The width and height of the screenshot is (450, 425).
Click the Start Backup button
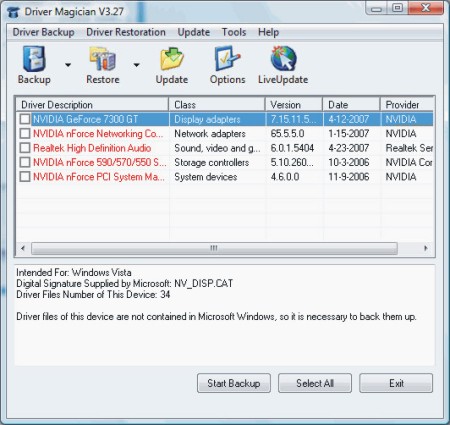coord(234,383)
